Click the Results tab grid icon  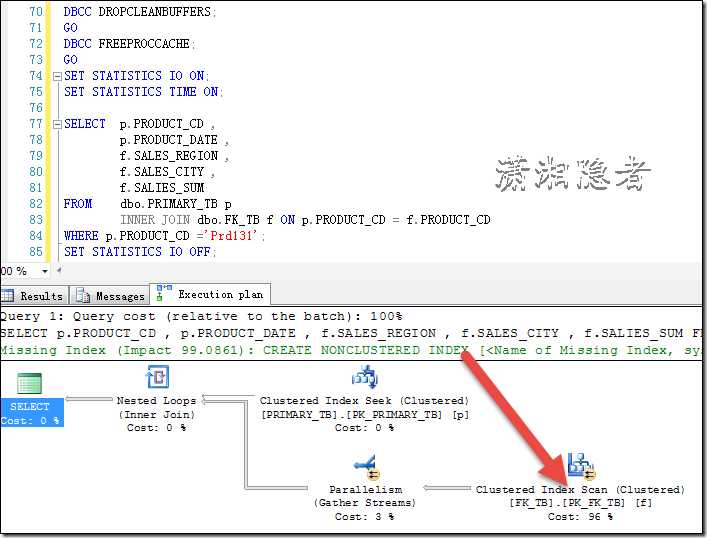pyautogui.click(x=8, y=296)
